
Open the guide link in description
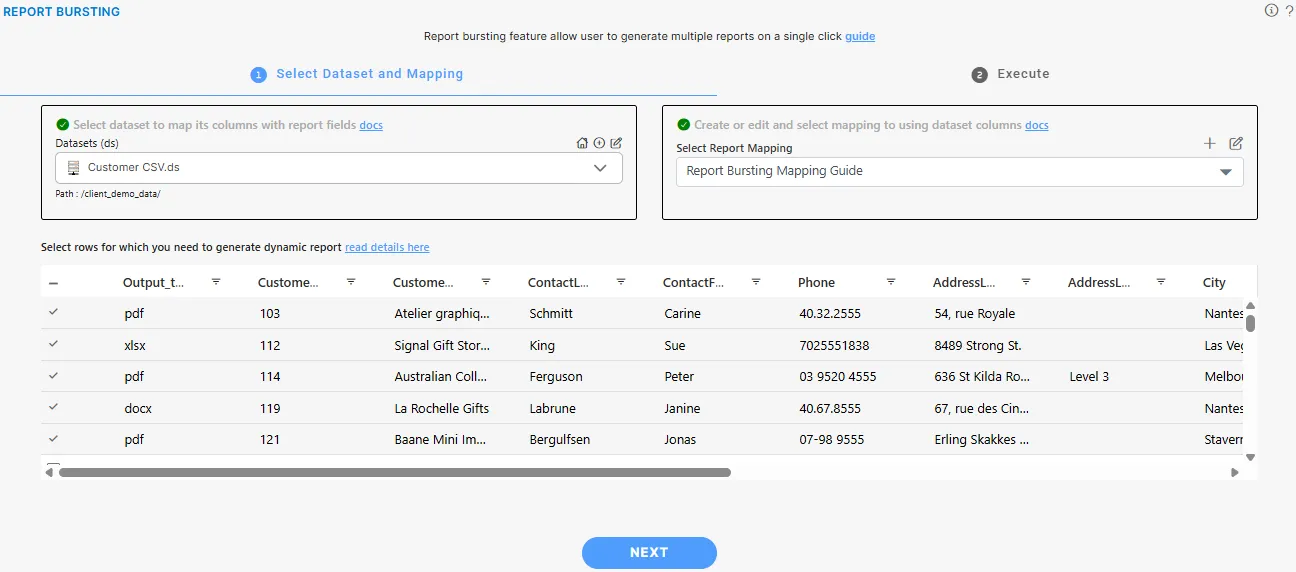(860, 36)
